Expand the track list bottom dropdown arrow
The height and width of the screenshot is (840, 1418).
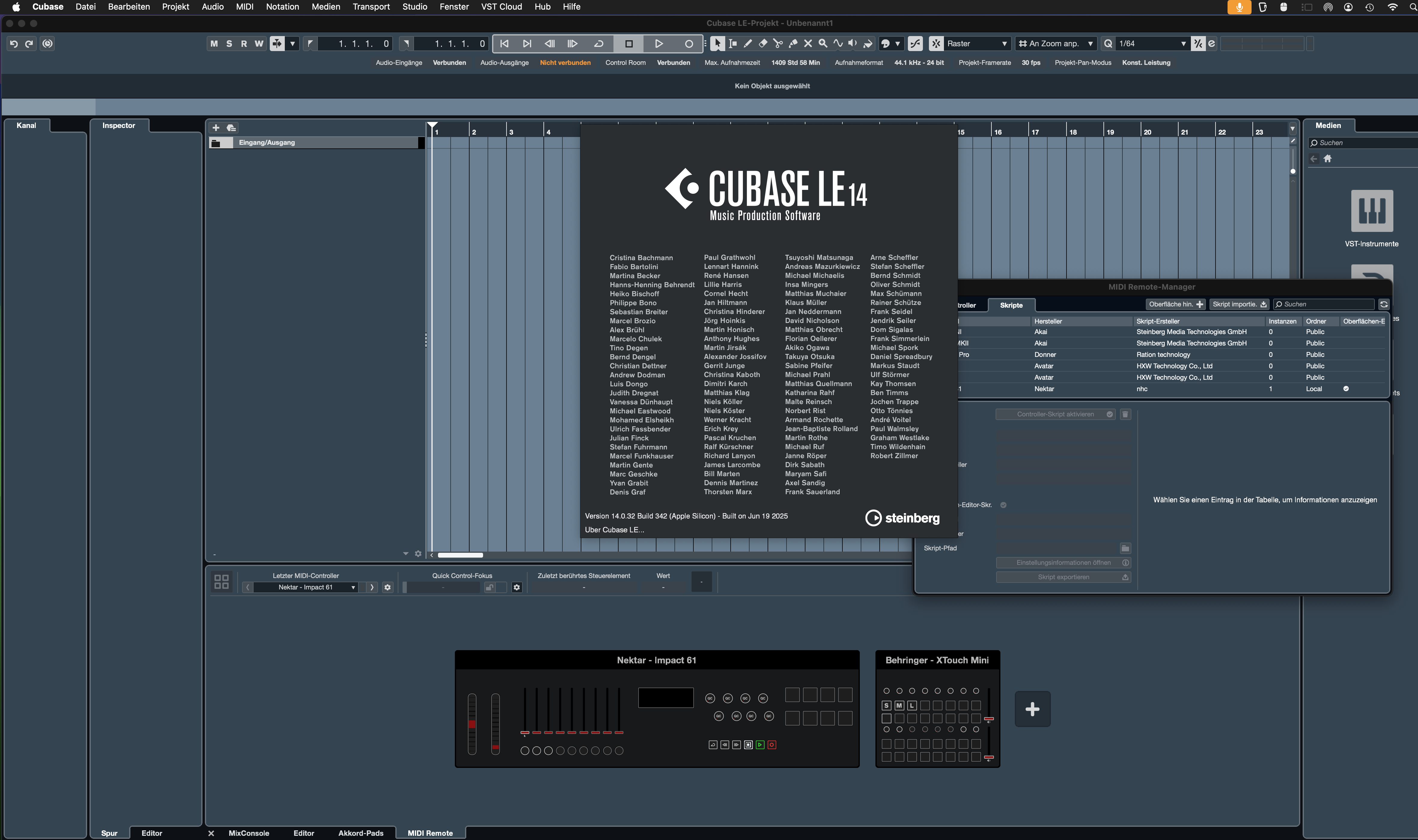[x=406, y=554]
